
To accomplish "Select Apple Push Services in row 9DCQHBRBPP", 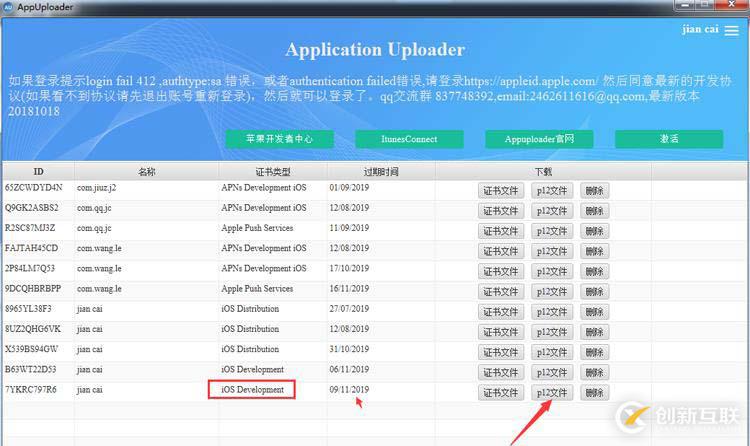I will click(257, 289).
